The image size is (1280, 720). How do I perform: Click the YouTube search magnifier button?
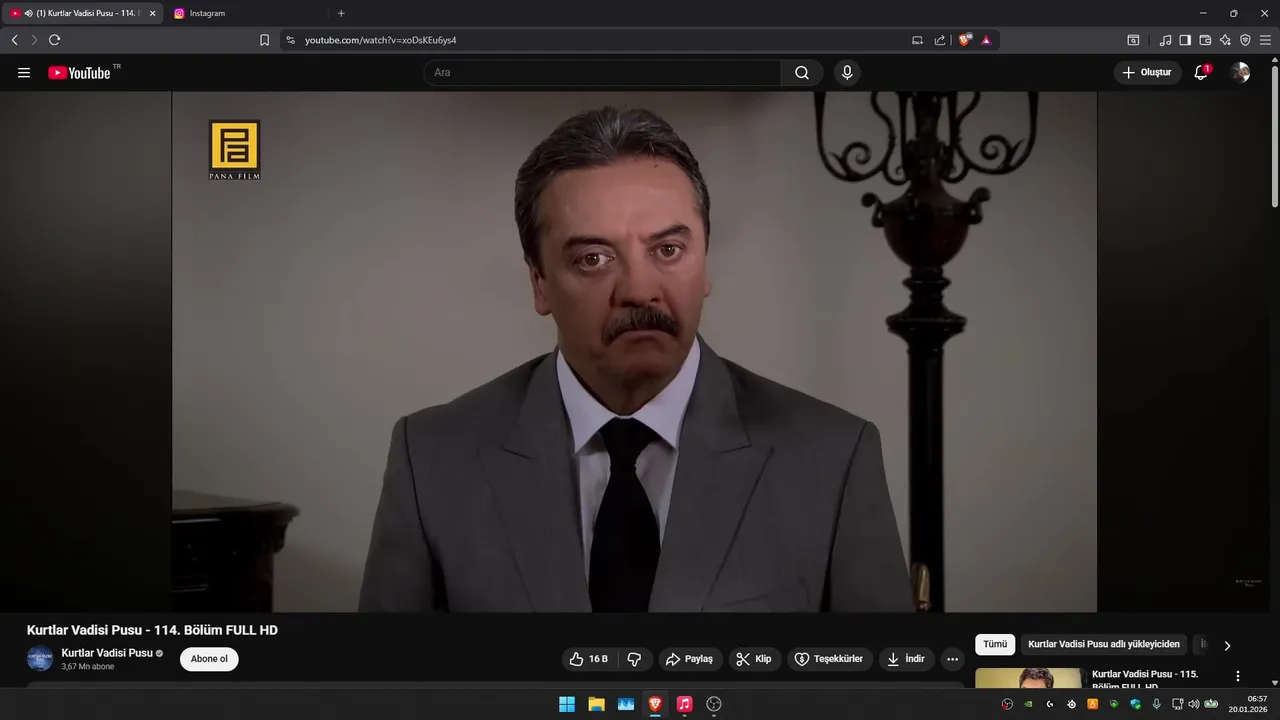click(802, 73)
